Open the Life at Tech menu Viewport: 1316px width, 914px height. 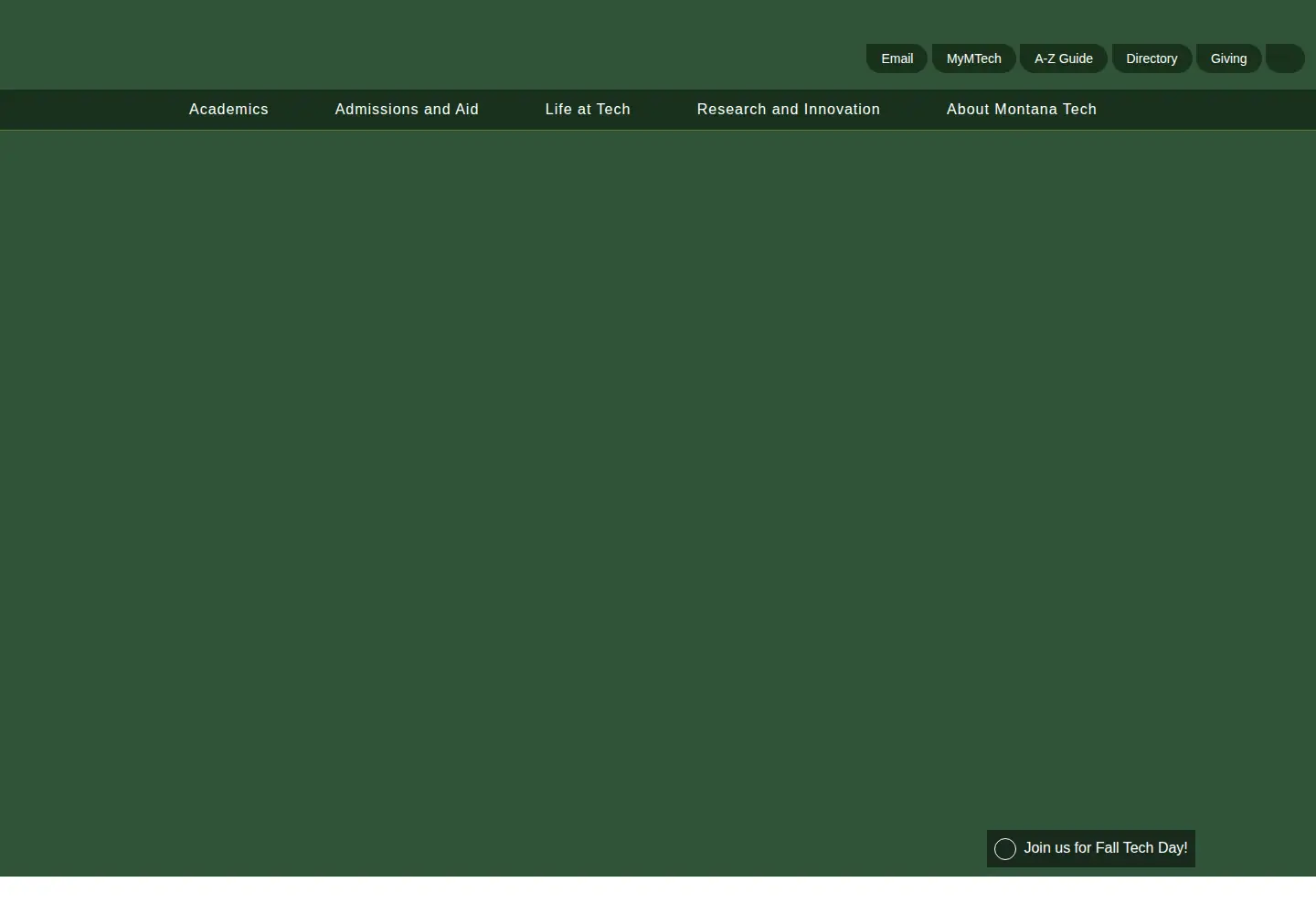[588, 110]
